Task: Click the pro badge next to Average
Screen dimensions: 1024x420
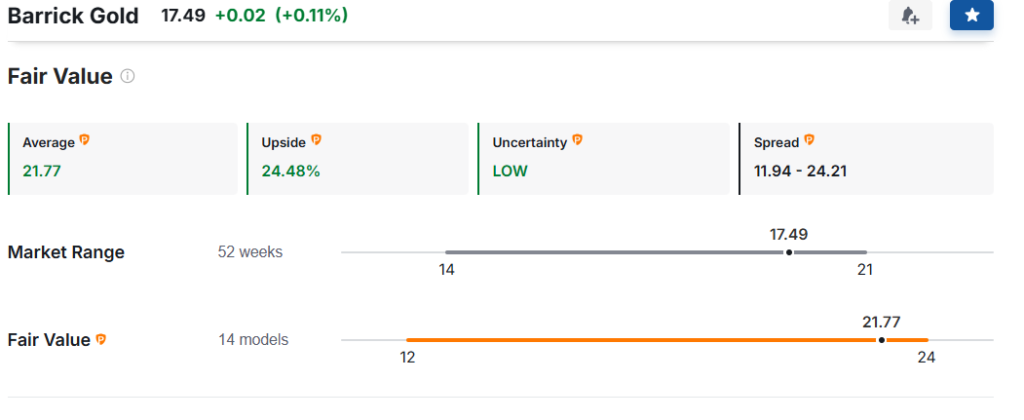Action: point(84,140)
